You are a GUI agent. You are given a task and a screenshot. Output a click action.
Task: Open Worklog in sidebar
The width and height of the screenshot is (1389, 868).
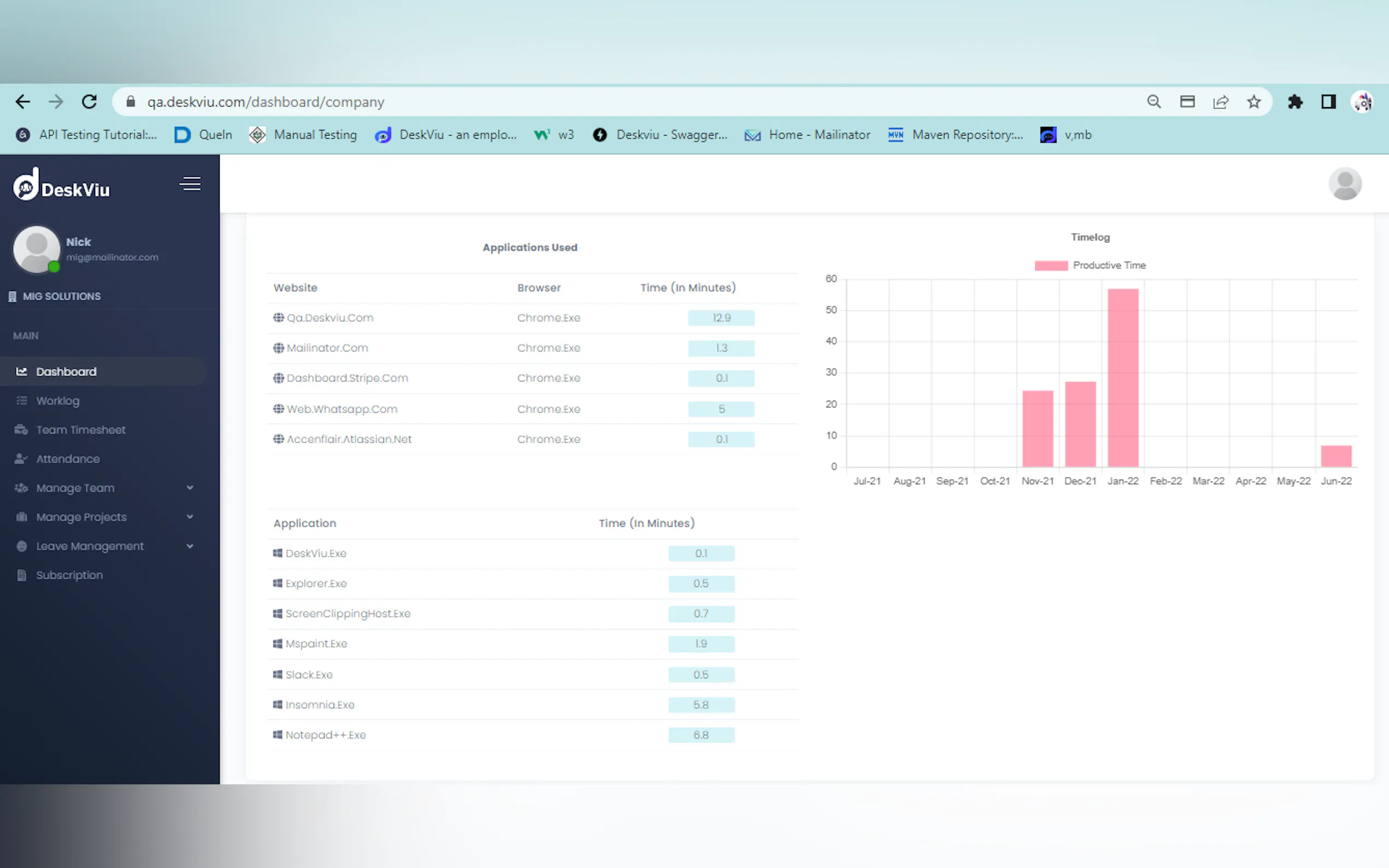(57, 401)
